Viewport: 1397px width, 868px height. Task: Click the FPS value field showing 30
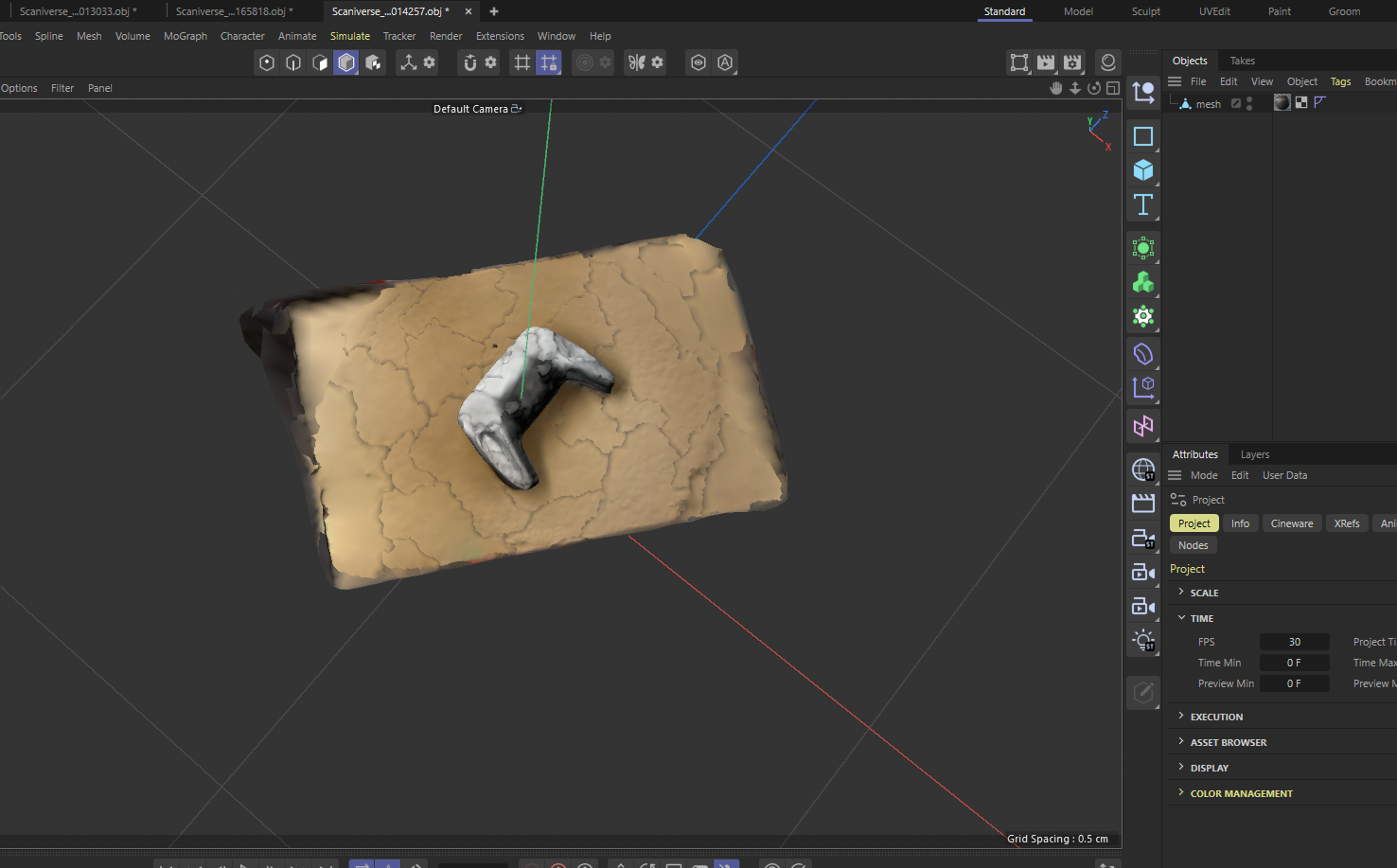(x=1294, y=642)
